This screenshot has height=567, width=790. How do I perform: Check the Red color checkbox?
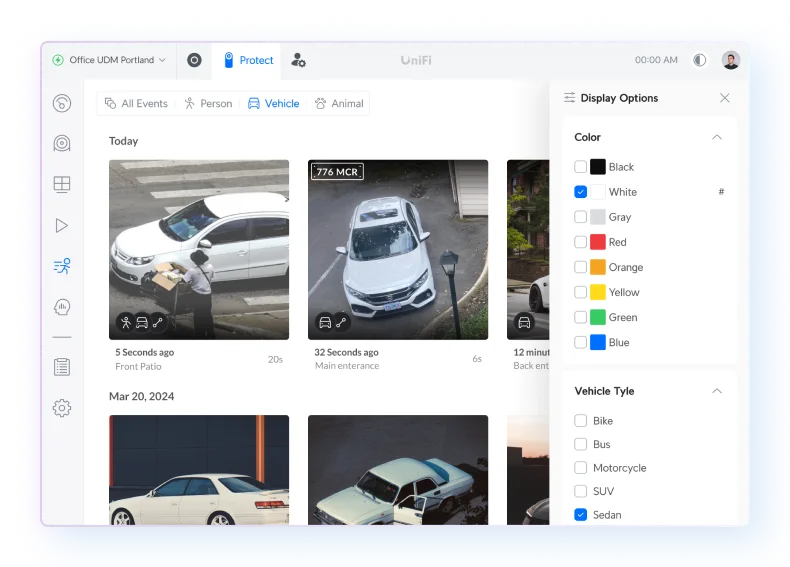[580, 242]
